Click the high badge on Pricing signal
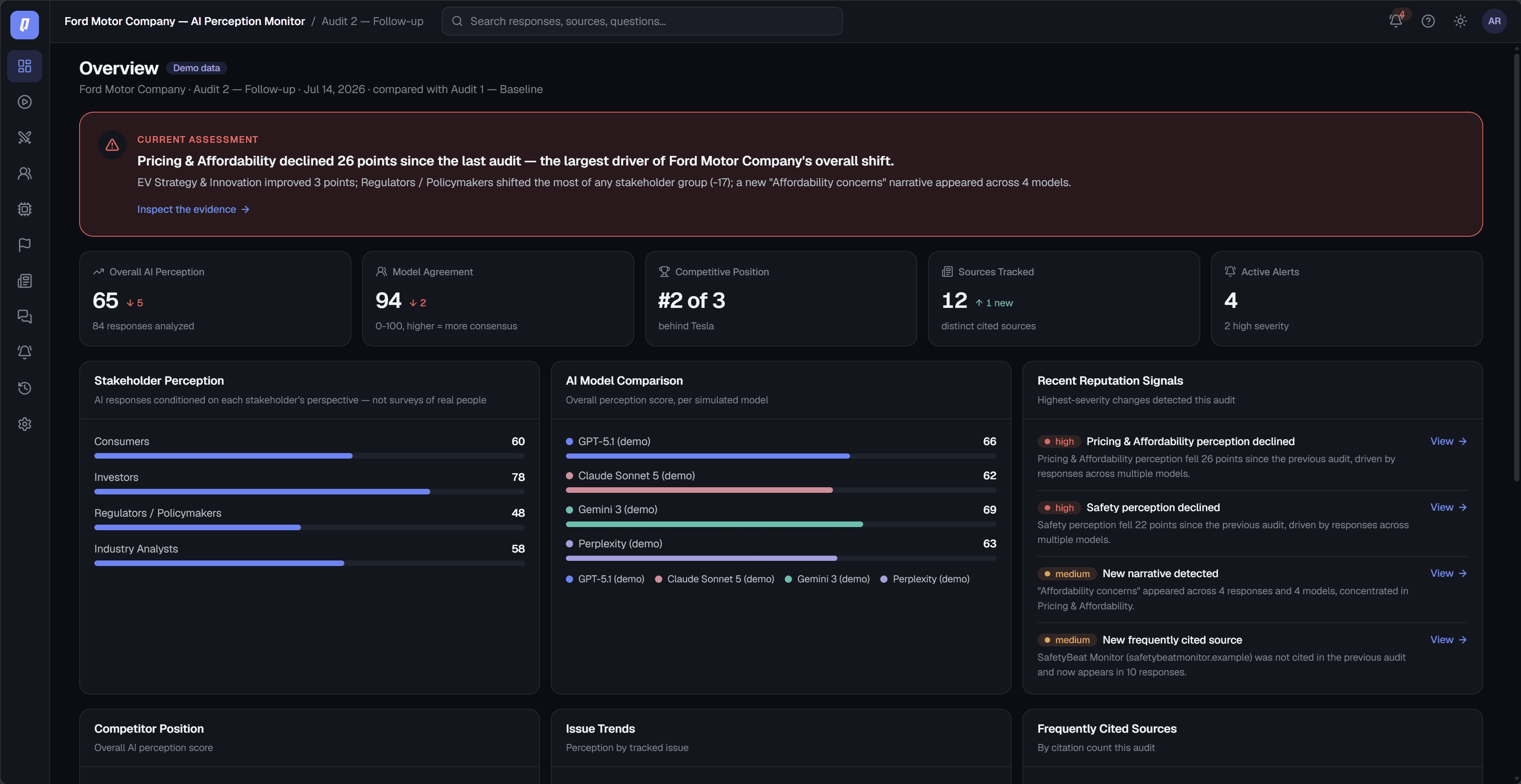 [1059, 442]
